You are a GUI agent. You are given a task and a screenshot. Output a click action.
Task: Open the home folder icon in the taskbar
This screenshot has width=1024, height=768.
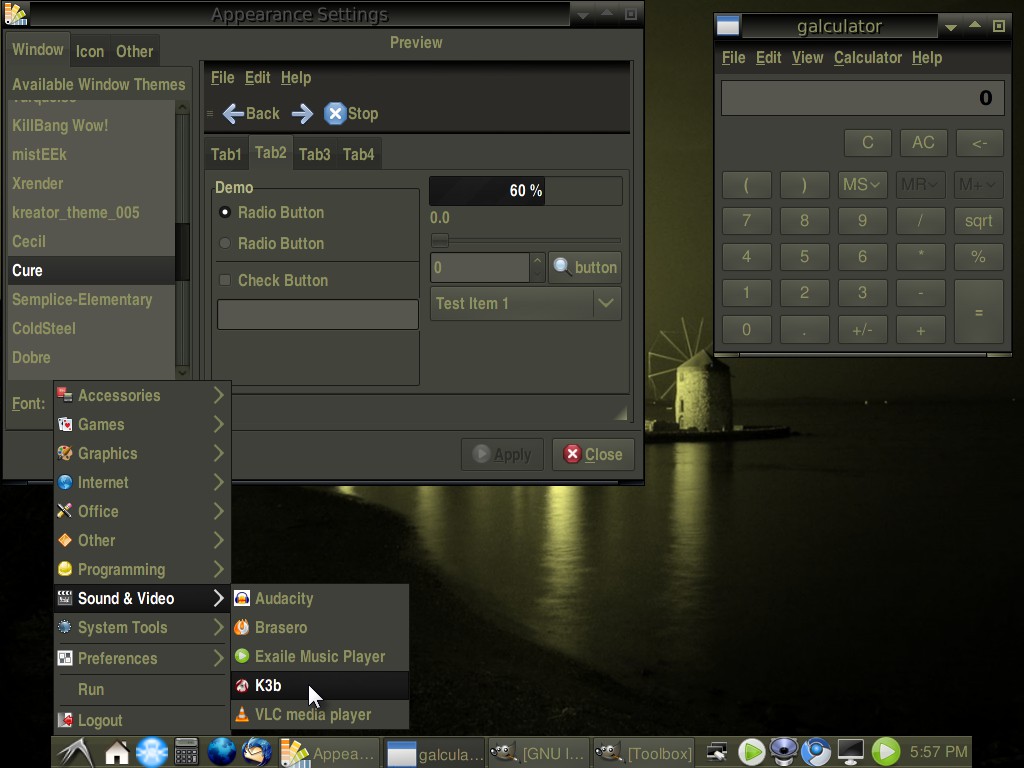[x=117, y=752]
